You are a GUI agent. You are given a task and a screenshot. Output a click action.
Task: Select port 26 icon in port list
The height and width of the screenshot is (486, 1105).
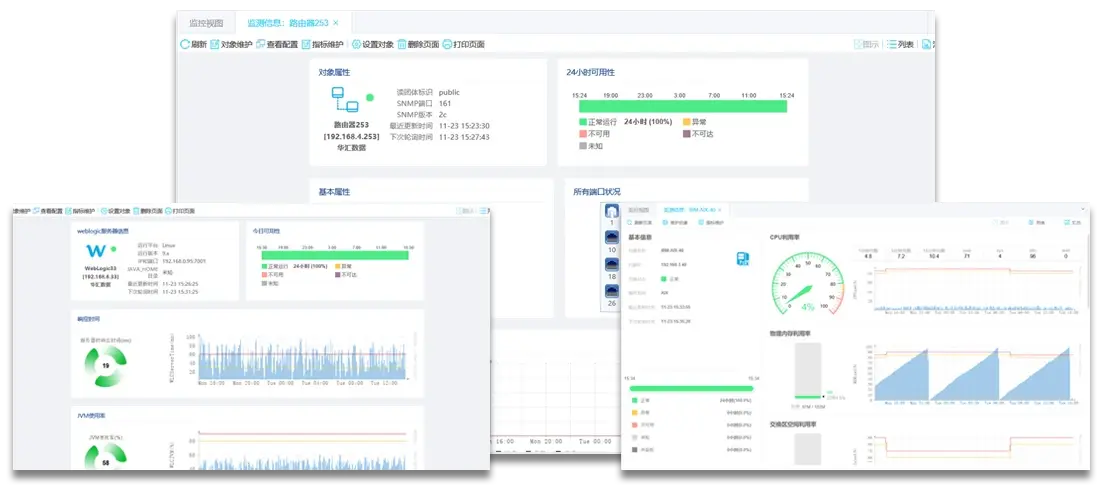point(612,292)
